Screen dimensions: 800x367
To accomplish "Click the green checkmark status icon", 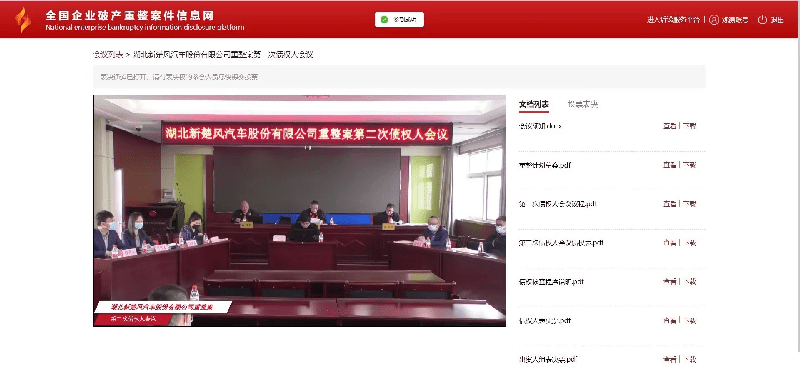I will click(x=385, y=19).
